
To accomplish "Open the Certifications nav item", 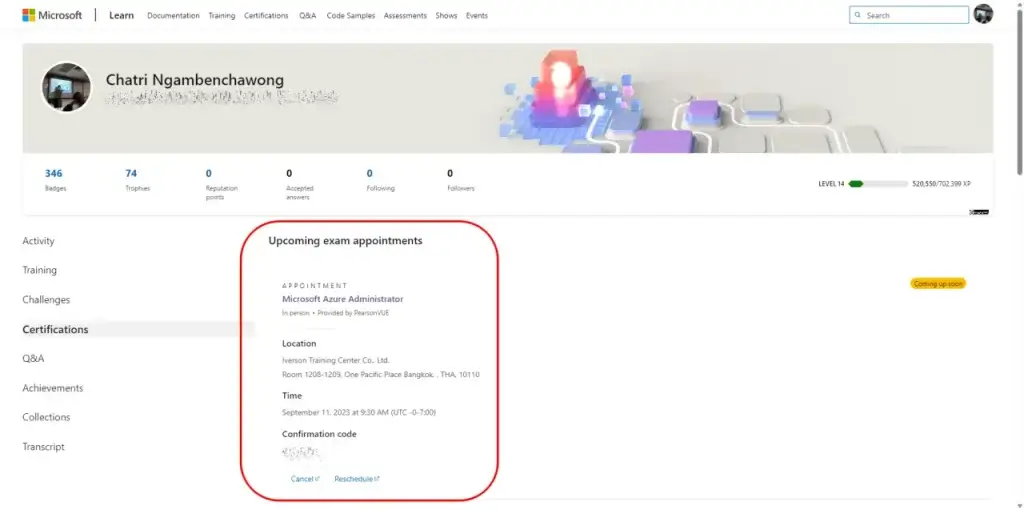I will coord(266,16).
